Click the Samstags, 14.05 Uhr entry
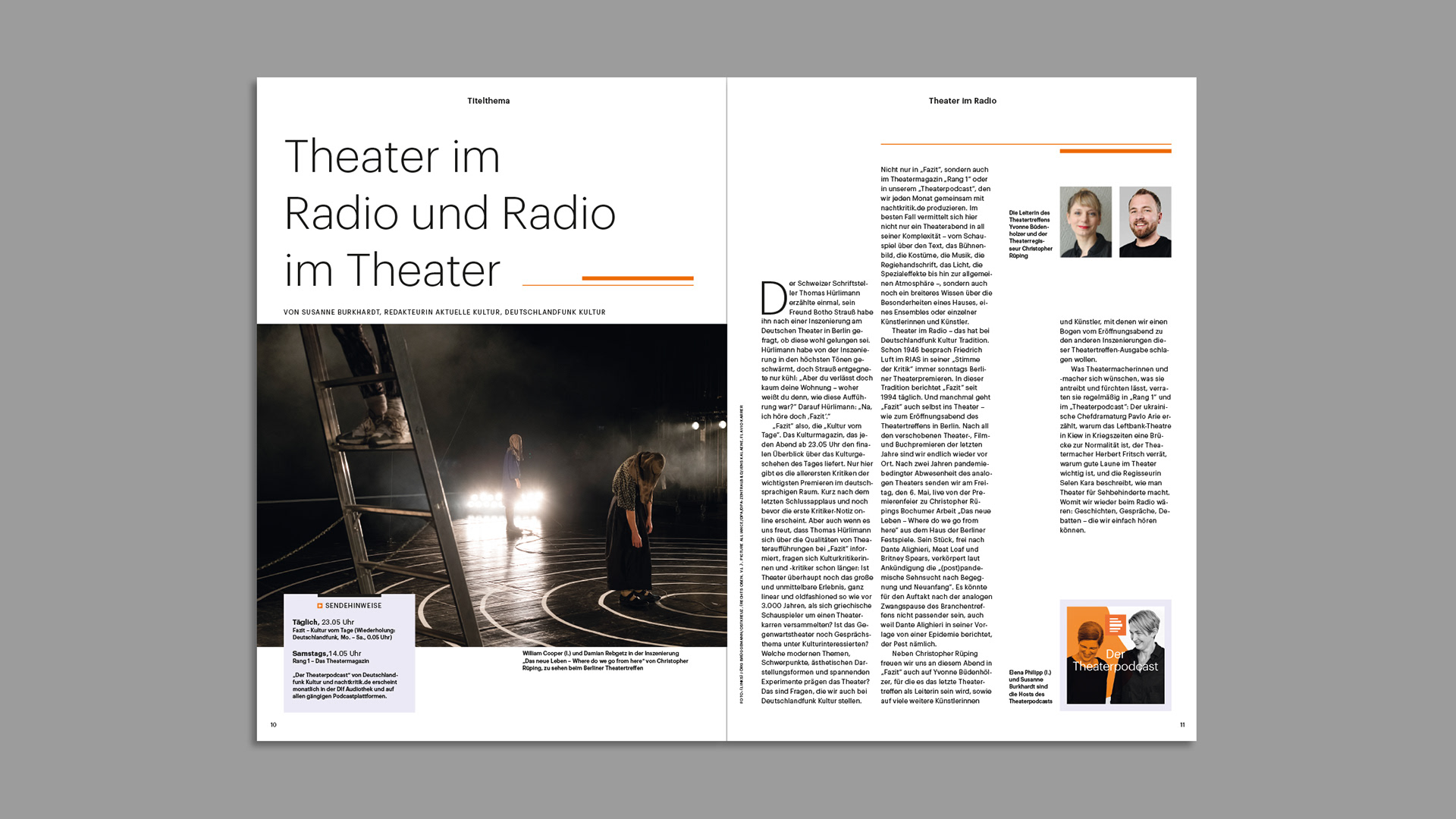Screen dimensions: 1456x819 coord(327,654)
